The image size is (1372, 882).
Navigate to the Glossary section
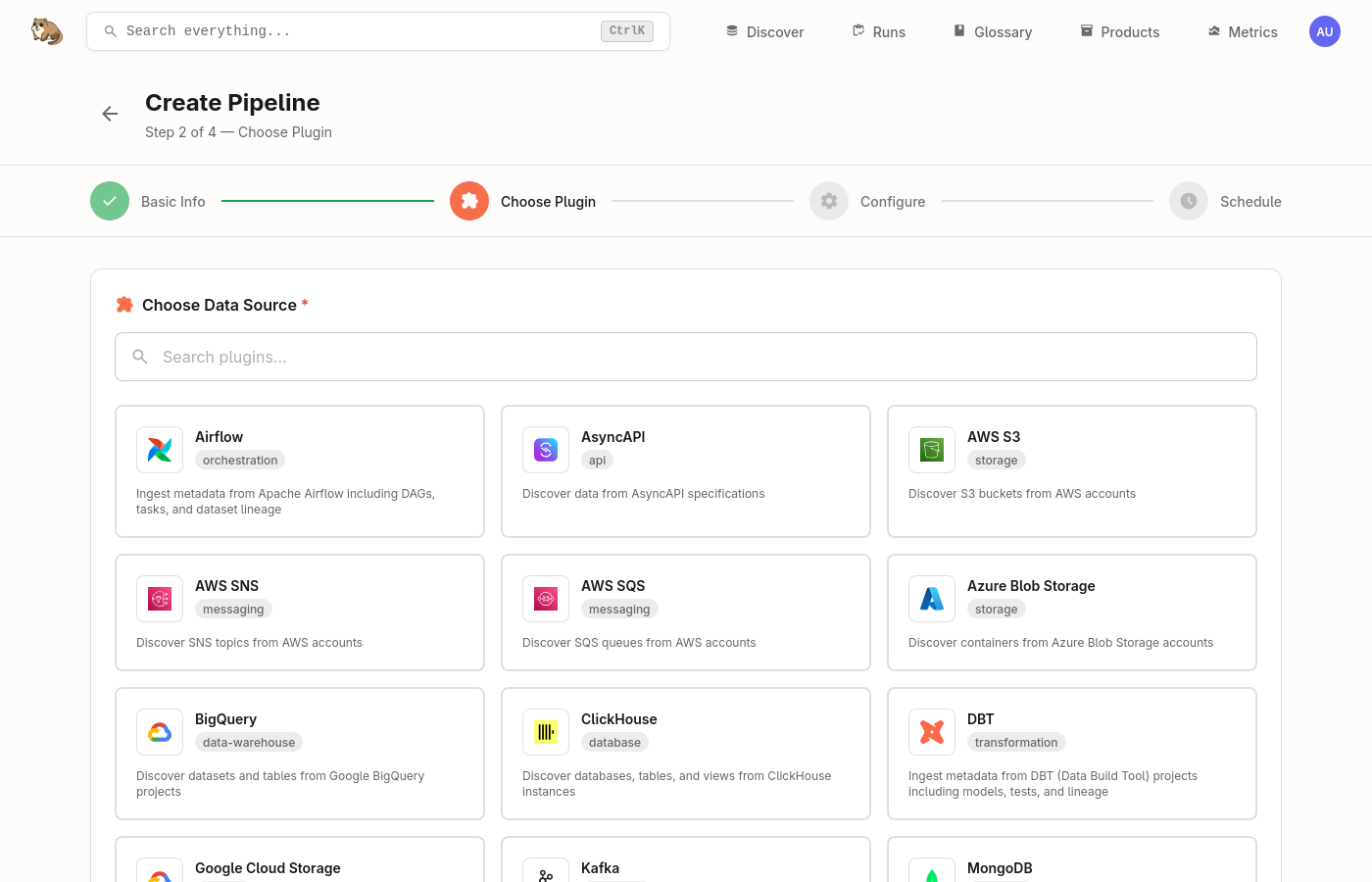tap(992, 31)
